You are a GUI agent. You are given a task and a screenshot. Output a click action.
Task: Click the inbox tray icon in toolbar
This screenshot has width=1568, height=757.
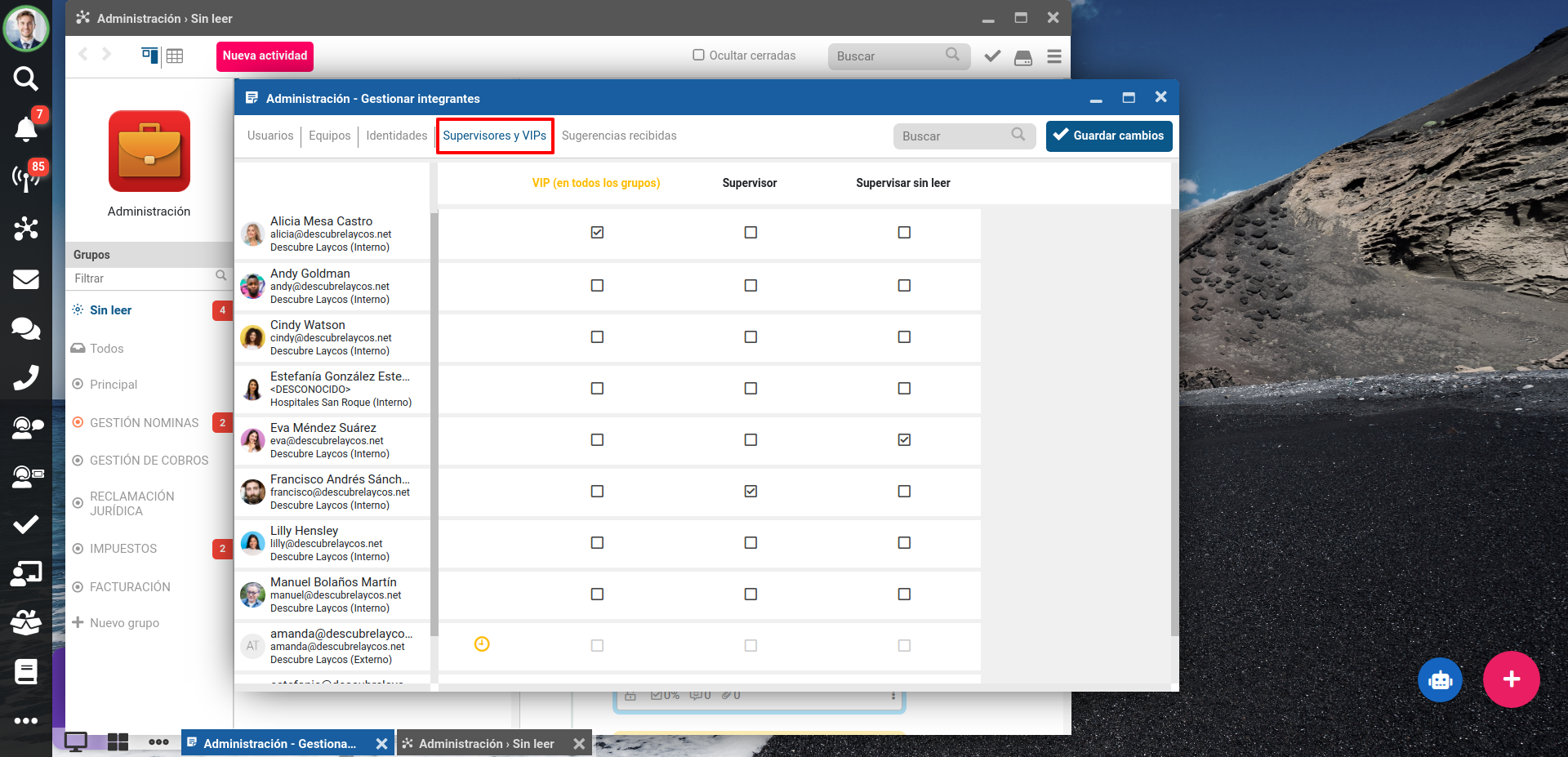1023,57
